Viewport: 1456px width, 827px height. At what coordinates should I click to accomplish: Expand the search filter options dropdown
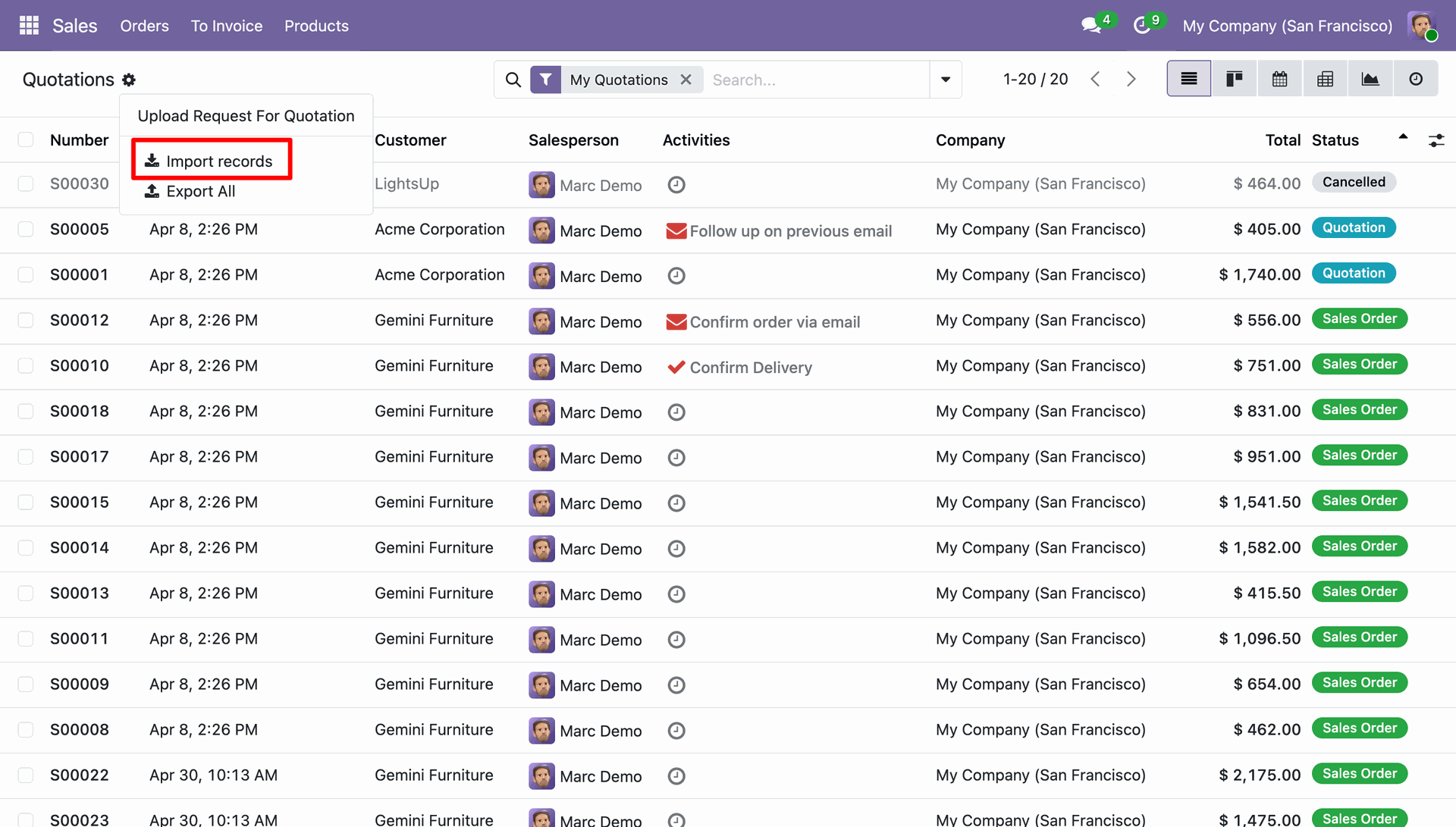point(946,80)
